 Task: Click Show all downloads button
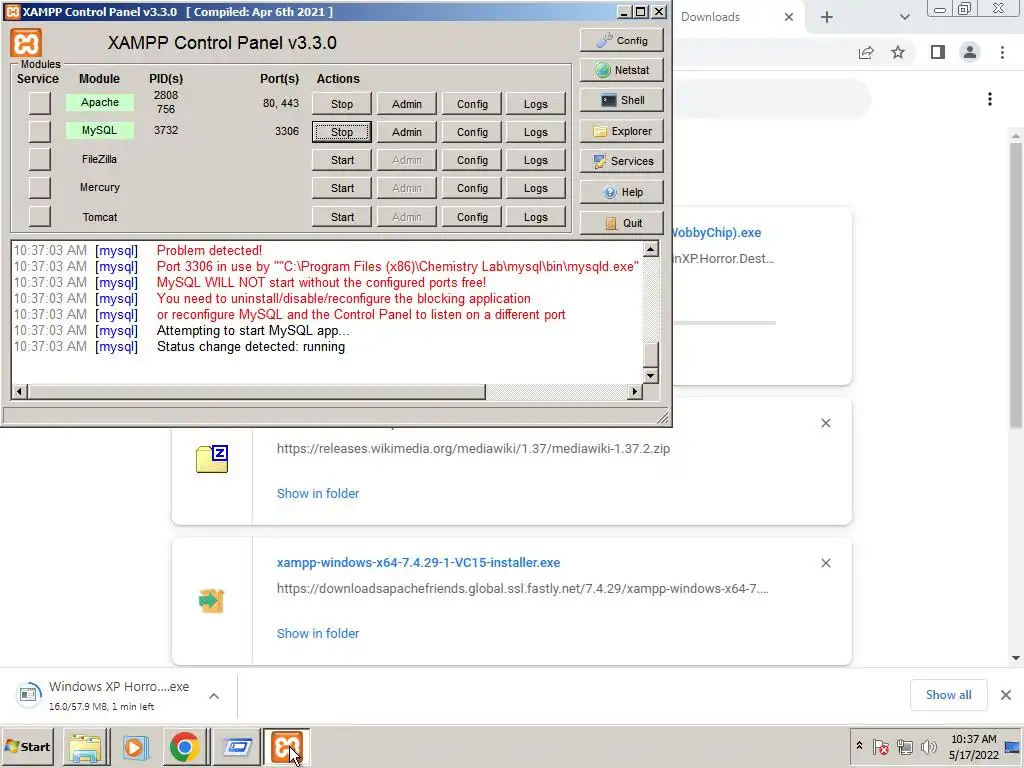pos(948,695)
